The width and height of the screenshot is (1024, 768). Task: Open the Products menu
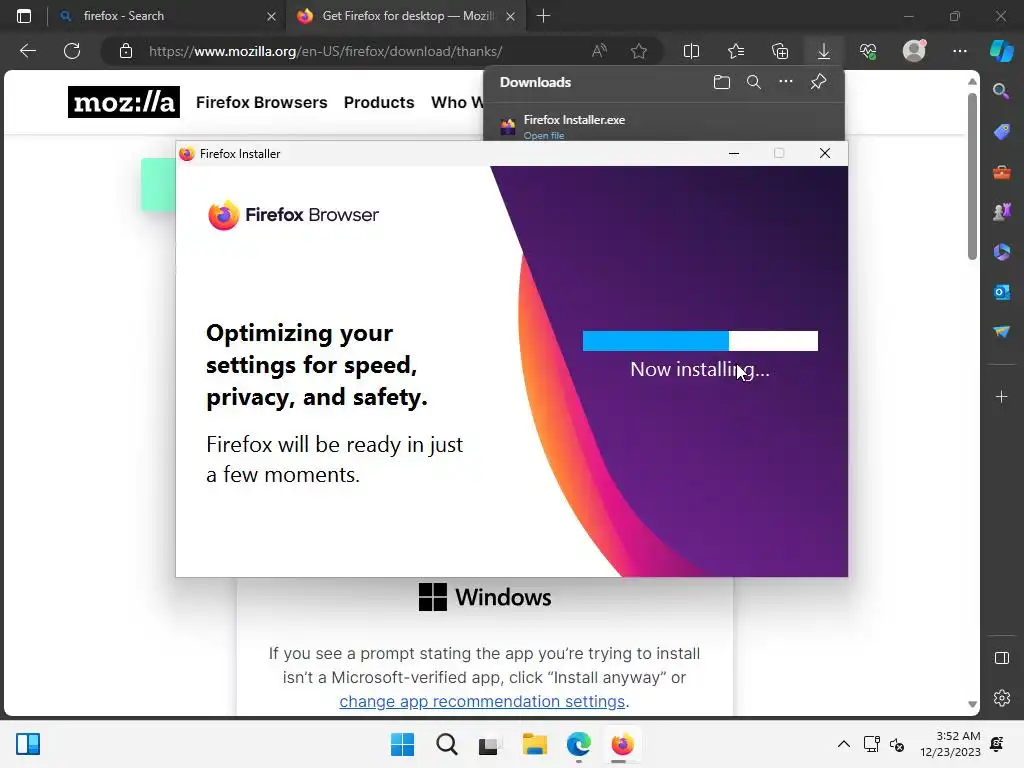(379, 103)
